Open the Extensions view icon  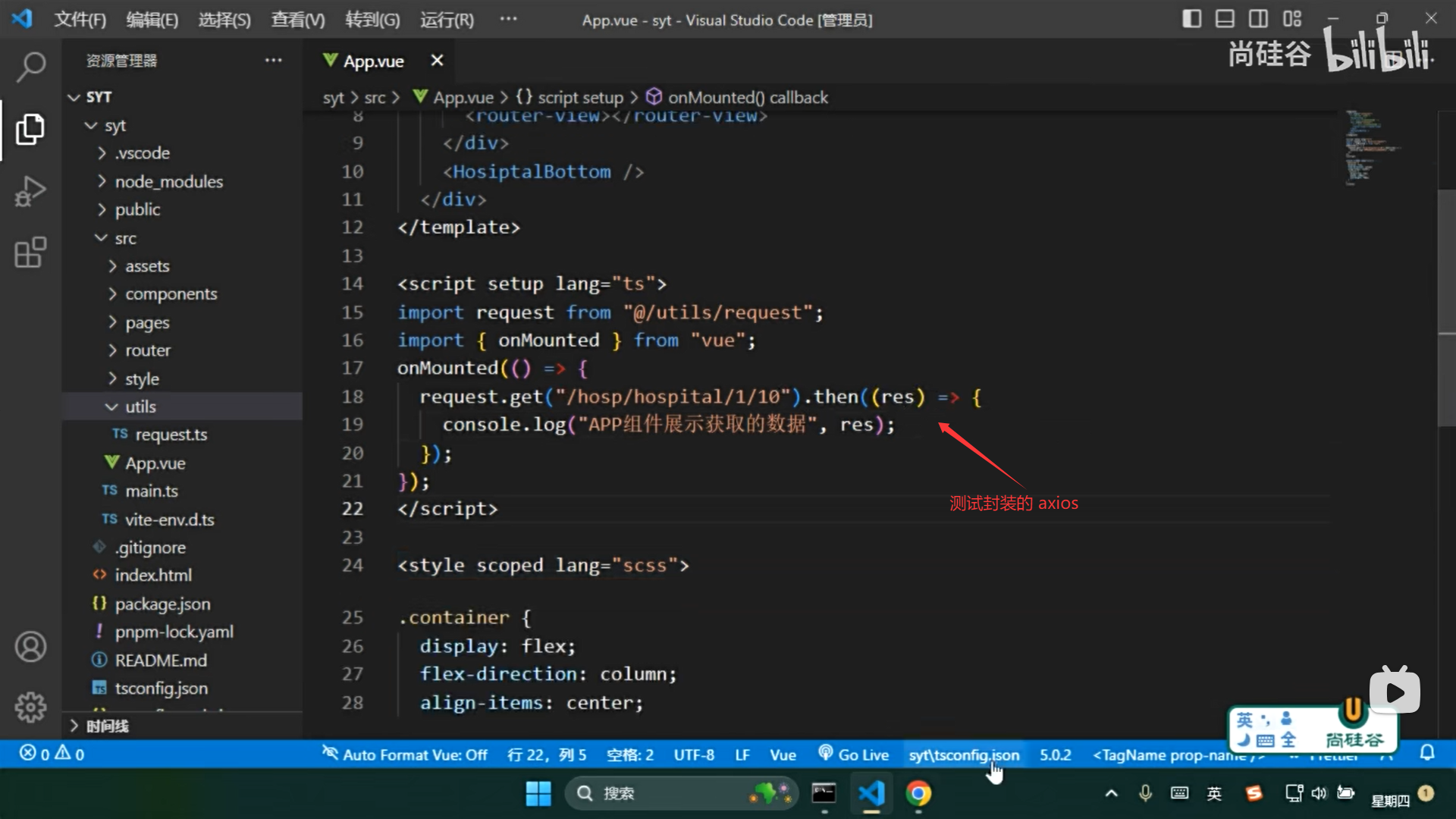pyautogui.click(x=30, y=253)
